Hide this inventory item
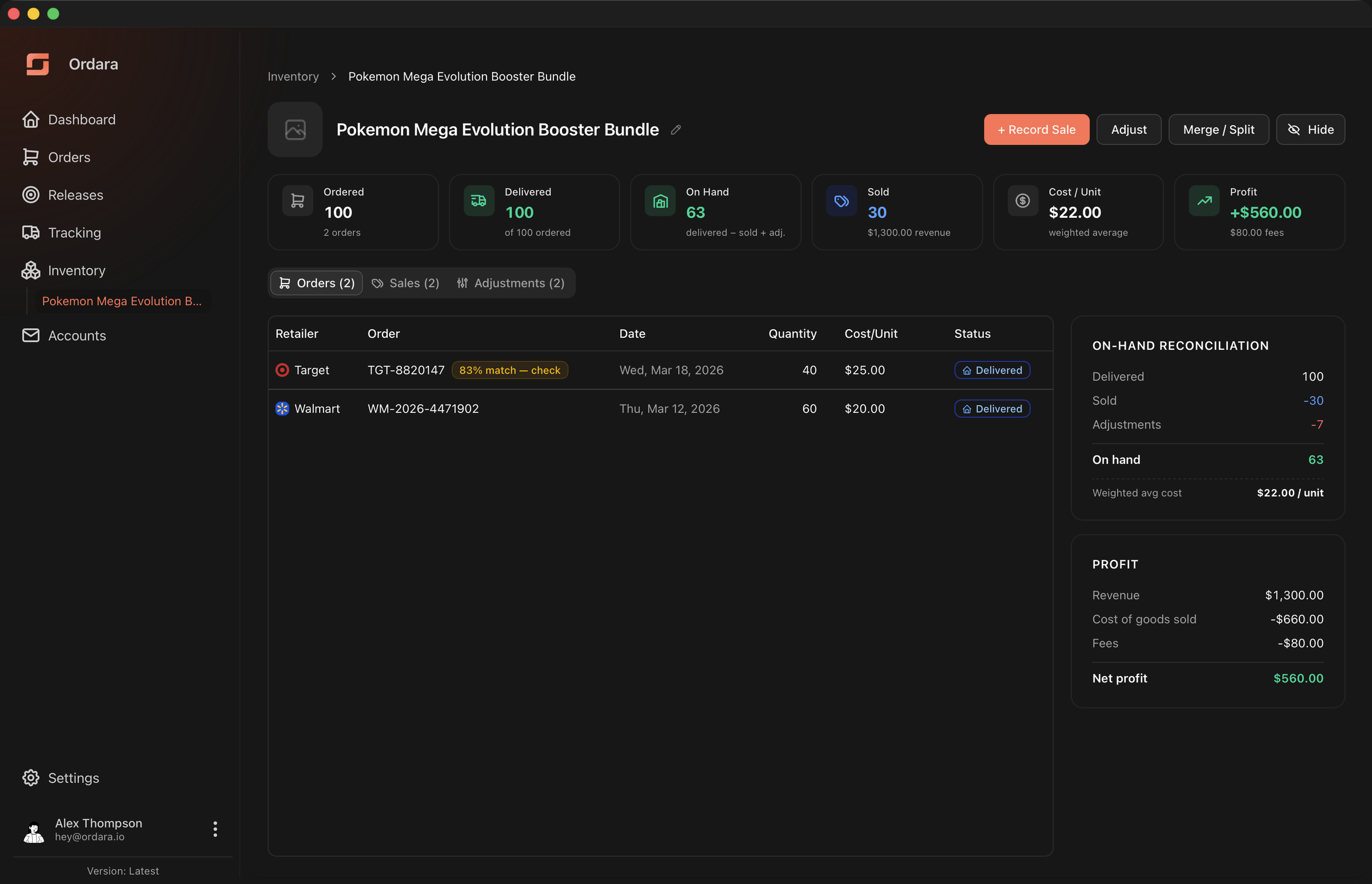Image resolution: width=1372 pixels, height=884 pixels. [x=1311, y=130]
